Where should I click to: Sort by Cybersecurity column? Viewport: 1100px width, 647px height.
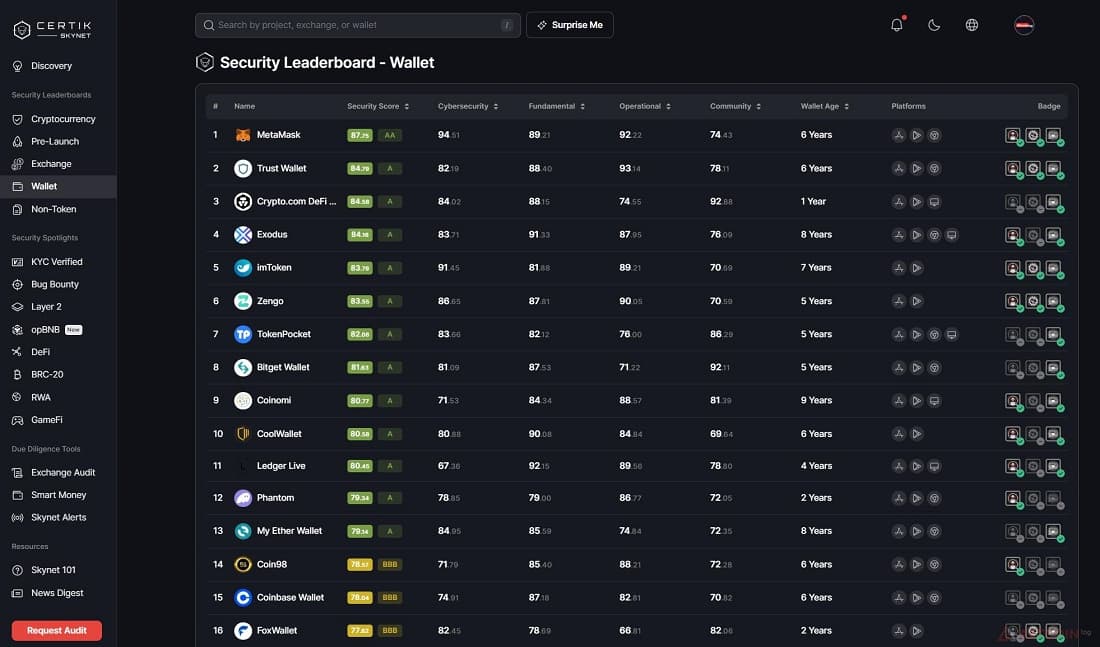click(468, 106)
